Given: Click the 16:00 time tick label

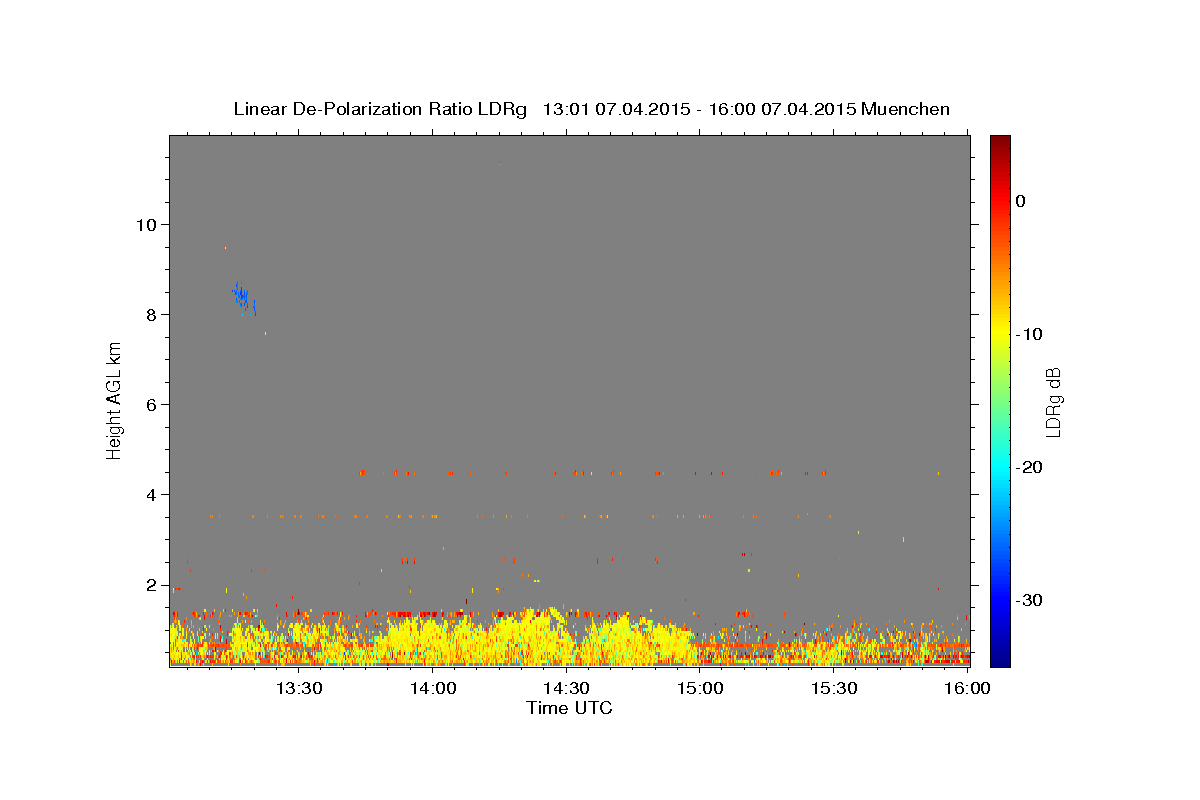Looking at the screenshot, I should 967,689.
